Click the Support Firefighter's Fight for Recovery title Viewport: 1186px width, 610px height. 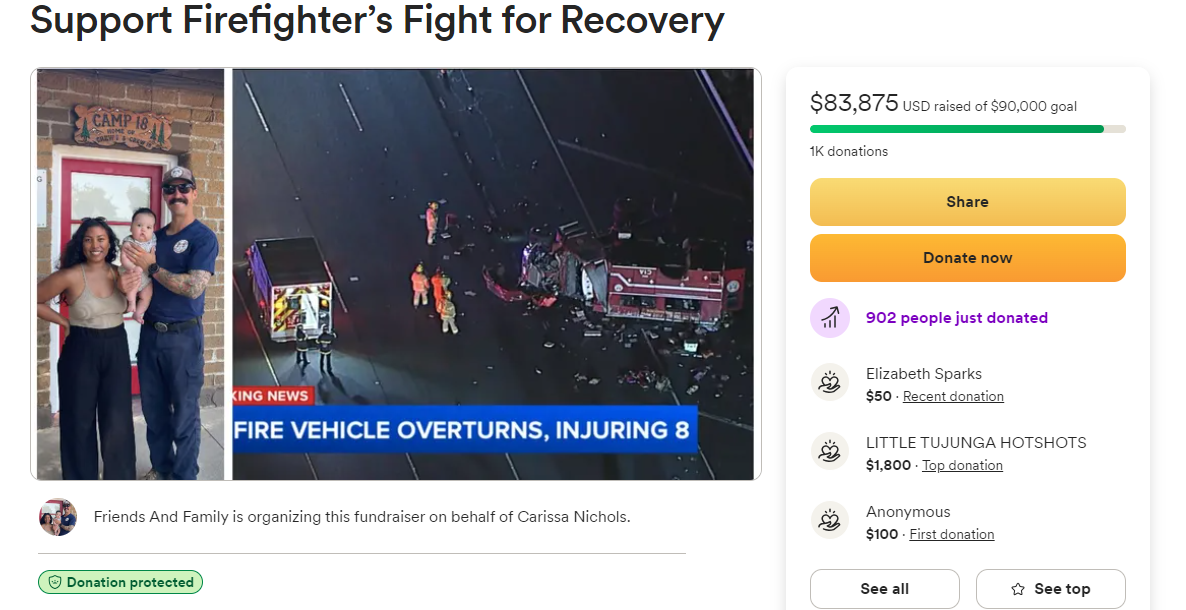tap(377, 20)
